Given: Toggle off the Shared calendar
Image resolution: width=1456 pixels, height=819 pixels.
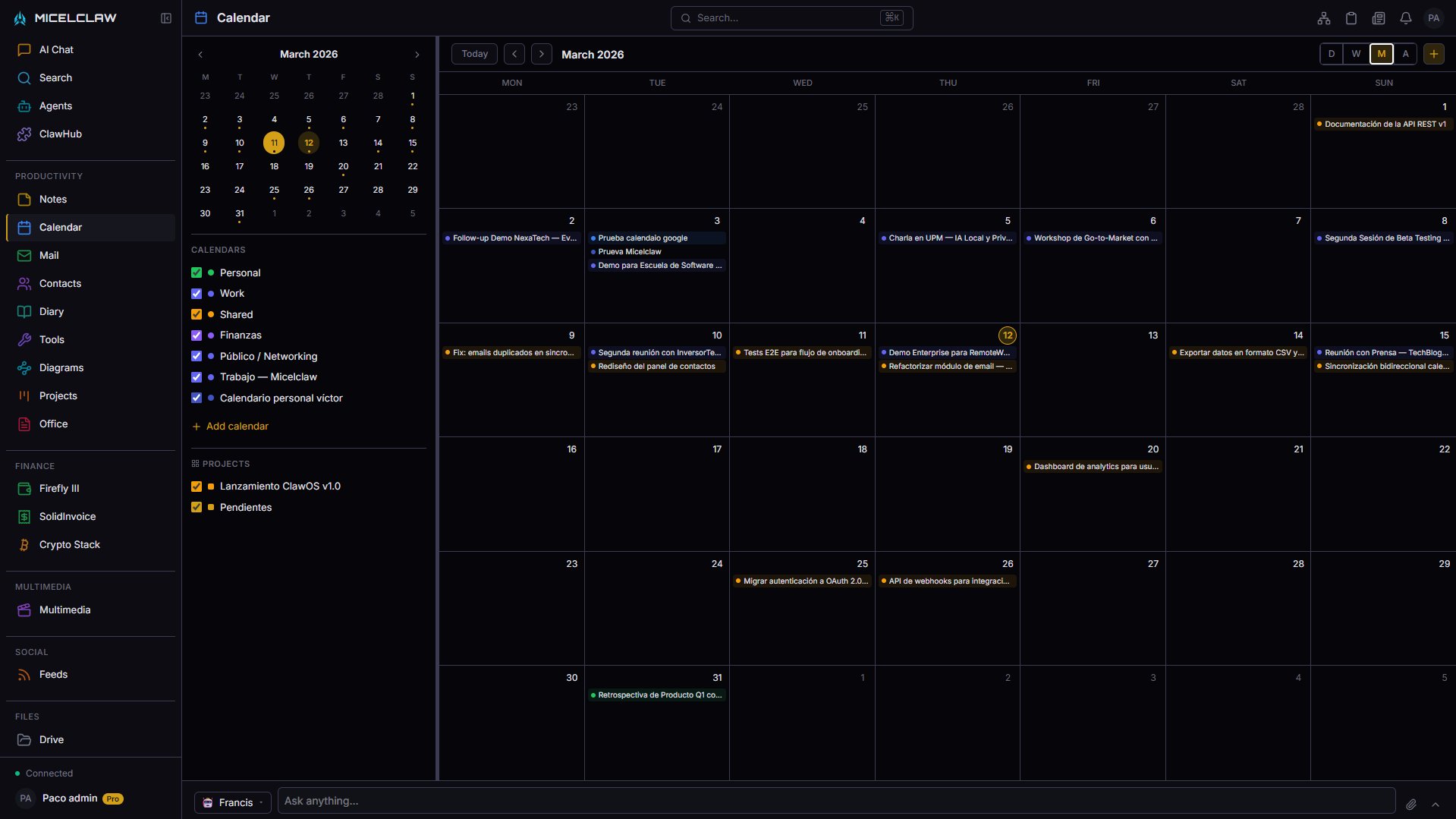Looking at the screenshot, I should [x=197, y=314].
